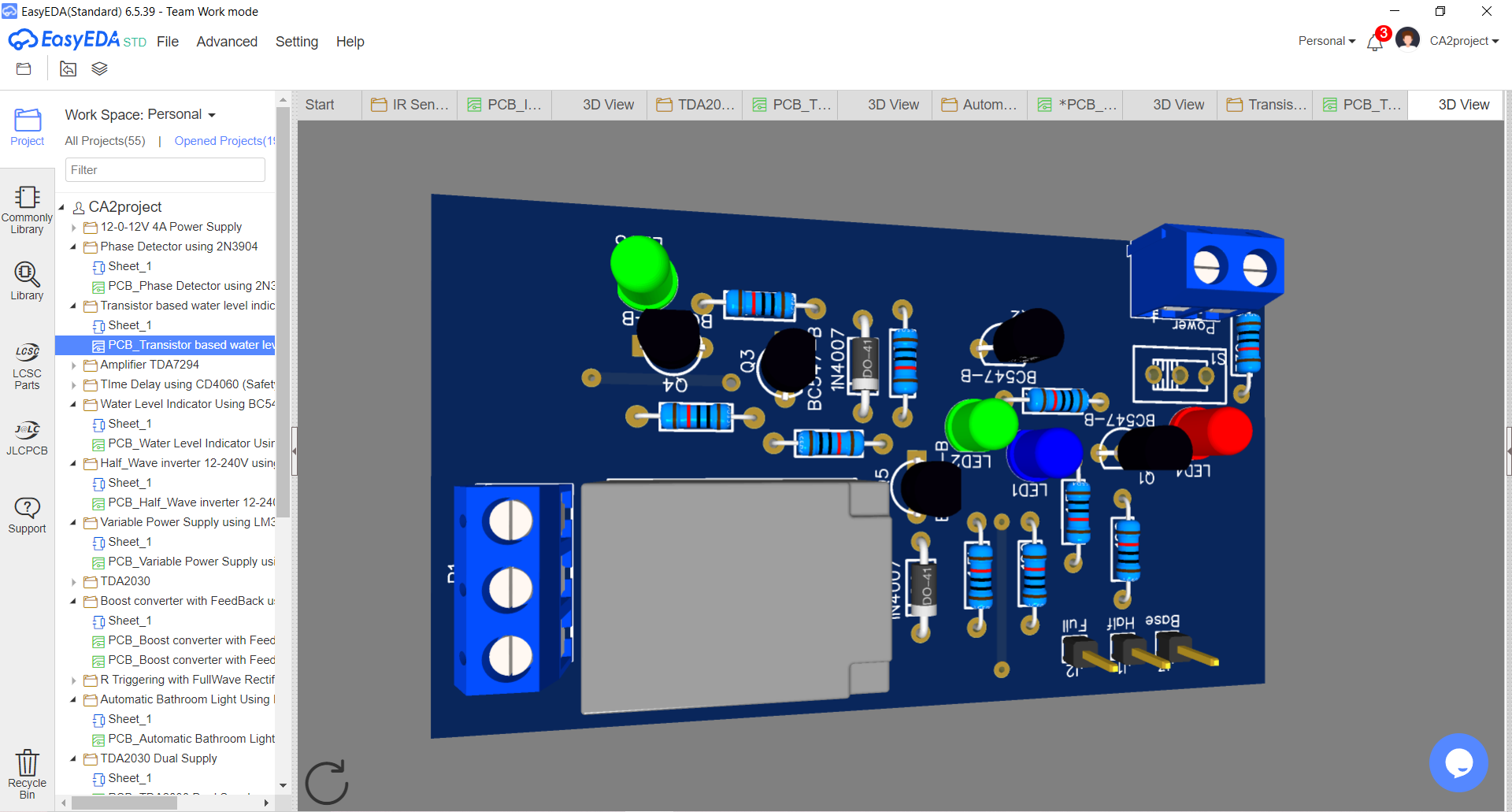The height and width of the screenshot is (812, 1512).
Task: Open the Library search panel
Action: pyautogui.click(x=27, y=281)
